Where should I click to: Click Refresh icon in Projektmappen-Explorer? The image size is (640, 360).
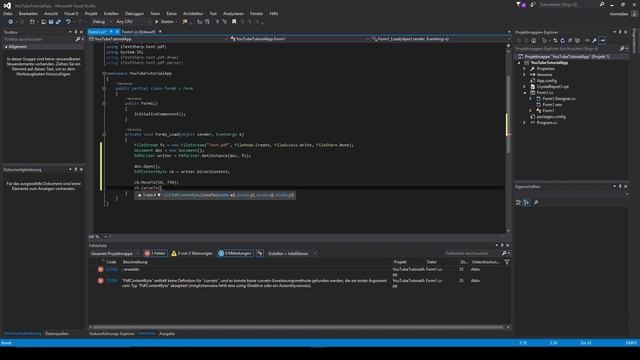pos(562,40)
